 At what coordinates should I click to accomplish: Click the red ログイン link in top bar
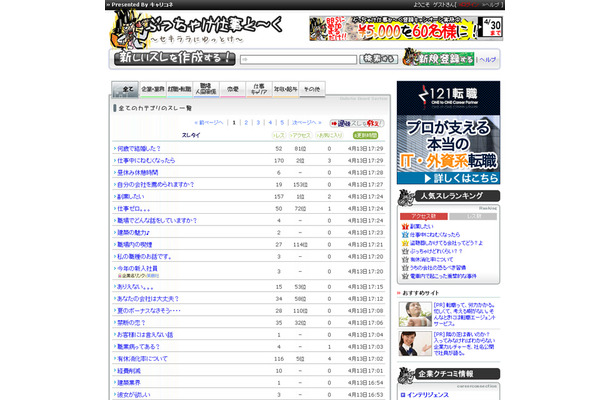(469, 5)
